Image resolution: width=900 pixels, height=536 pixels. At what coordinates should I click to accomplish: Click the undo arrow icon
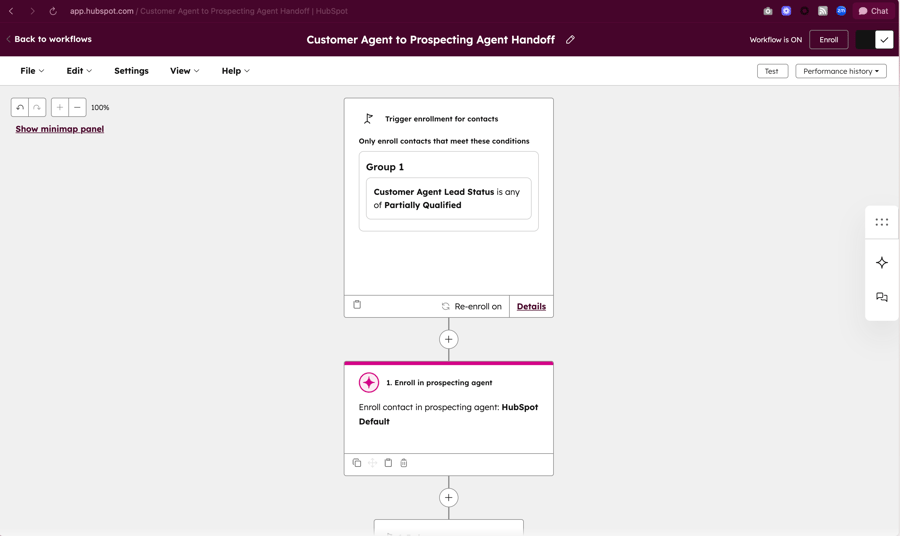point(20,107)
